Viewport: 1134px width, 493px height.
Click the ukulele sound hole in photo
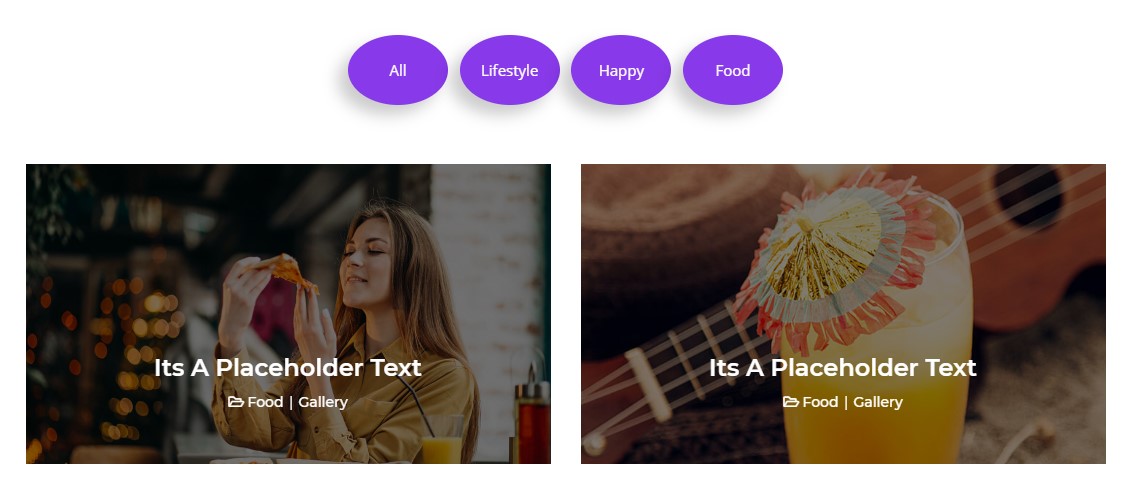[1029, 197]
